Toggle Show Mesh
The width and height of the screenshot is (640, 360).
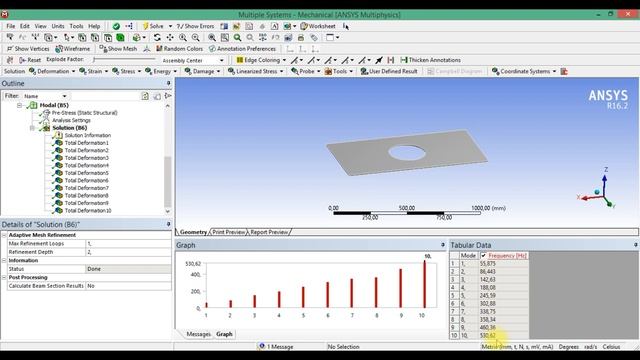click(118, 49)
